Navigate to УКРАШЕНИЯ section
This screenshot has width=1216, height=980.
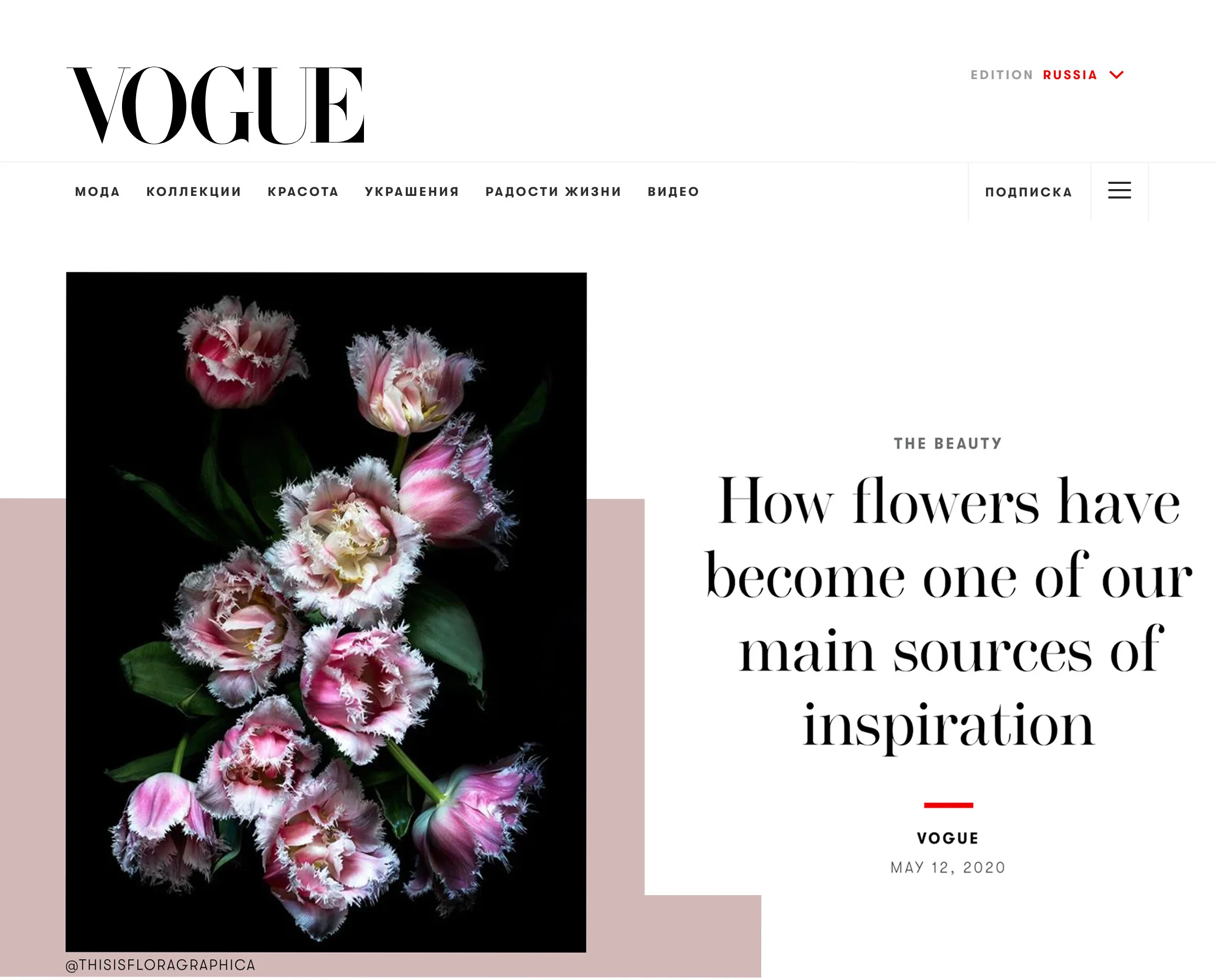(412, 192)
